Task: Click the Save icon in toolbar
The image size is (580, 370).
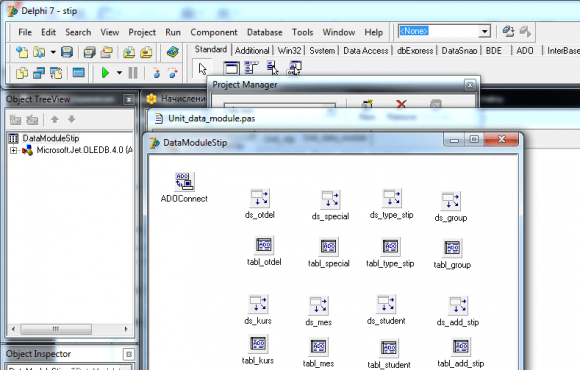Action: coord(67,52)
